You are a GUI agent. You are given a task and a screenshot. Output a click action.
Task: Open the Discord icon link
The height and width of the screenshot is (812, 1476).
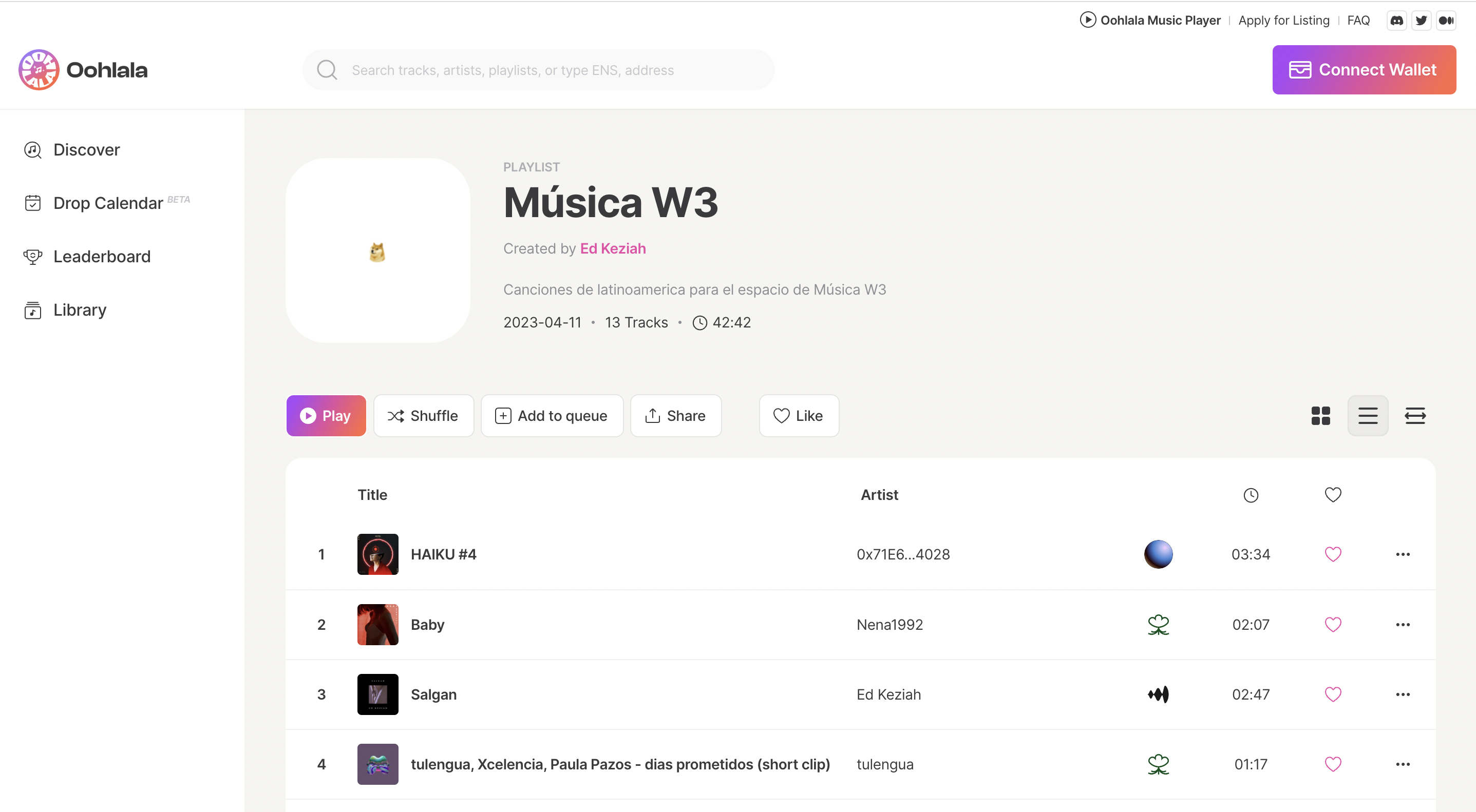tap(1396, 21)
